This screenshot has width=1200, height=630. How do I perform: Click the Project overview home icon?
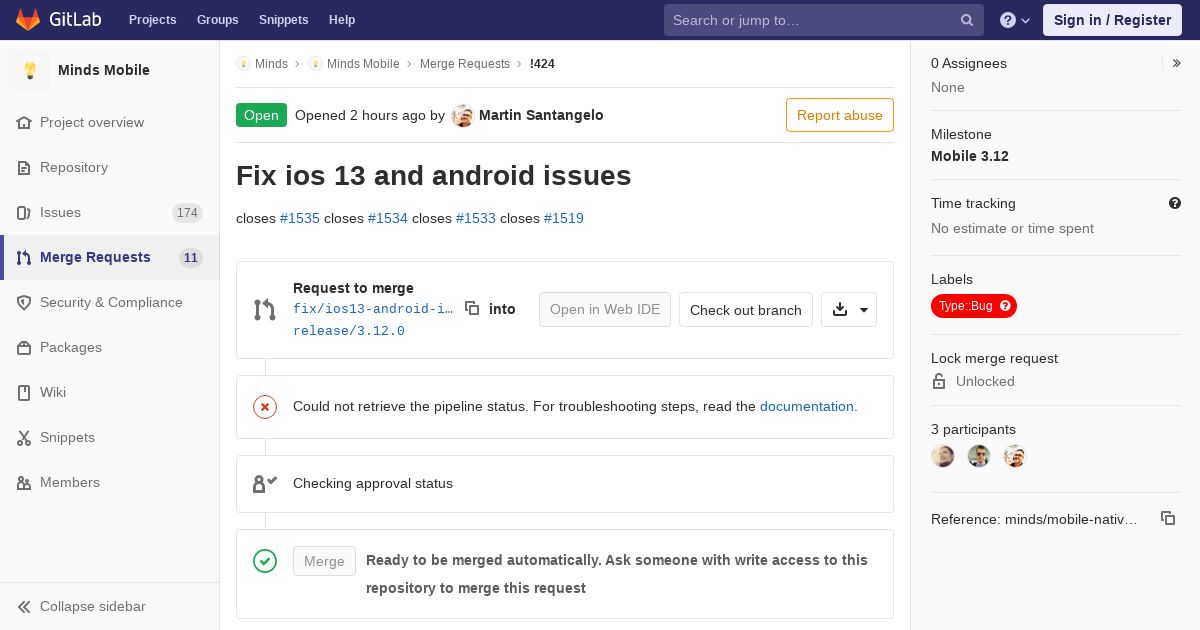point(24,122)
